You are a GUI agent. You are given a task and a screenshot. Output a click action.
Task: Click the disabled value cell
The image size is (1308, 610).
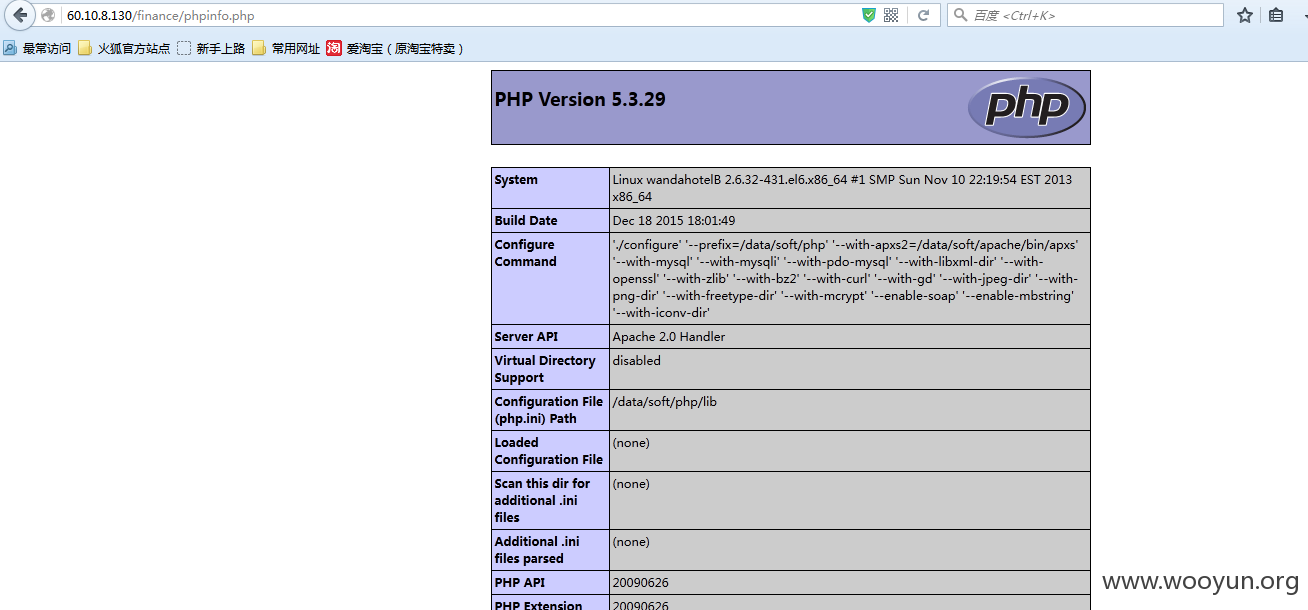pyautogui.click(x=850, y=369)
